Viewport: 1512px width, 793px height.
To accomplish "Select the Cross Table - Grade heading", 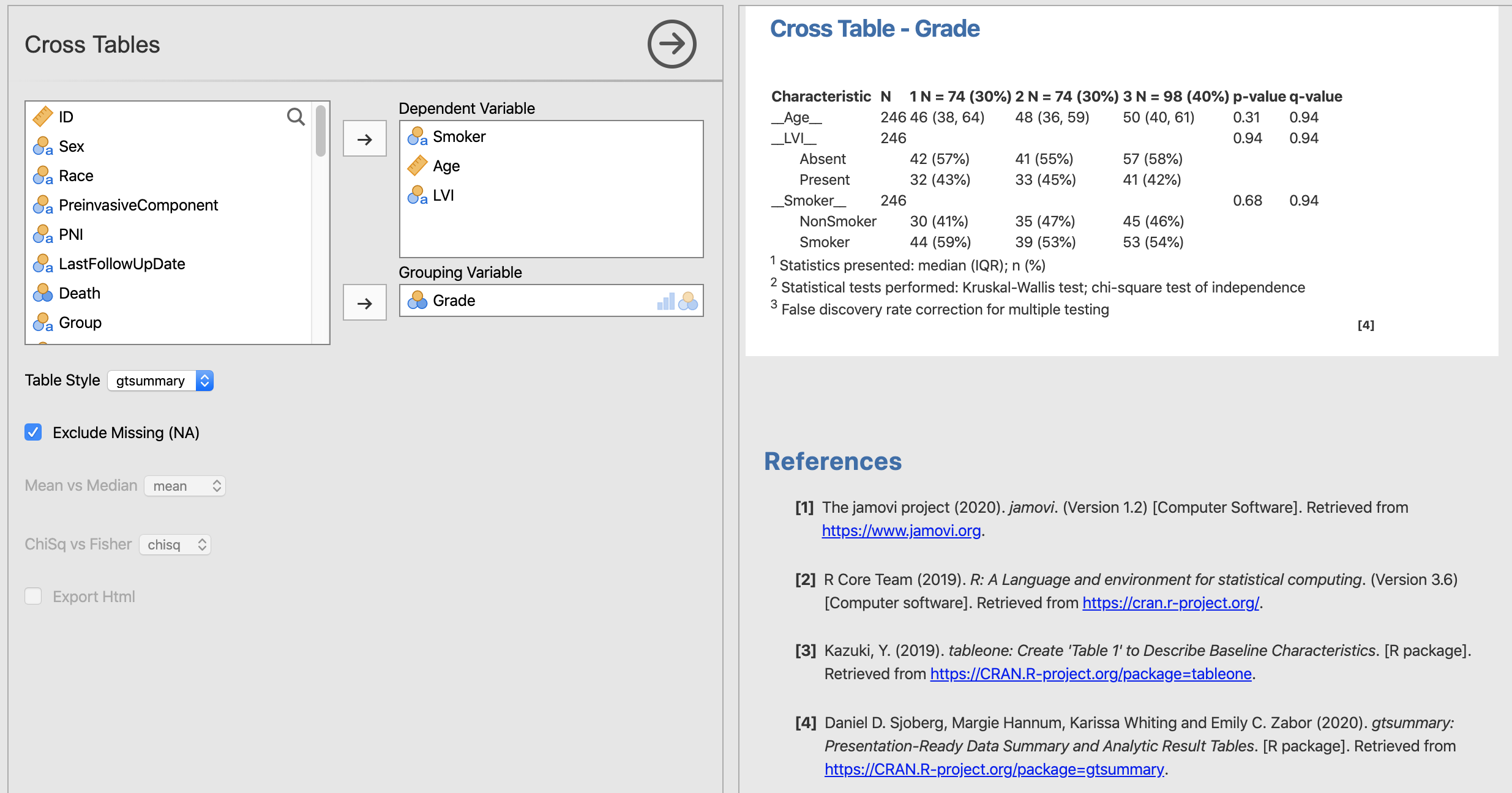I will point(875,28).
